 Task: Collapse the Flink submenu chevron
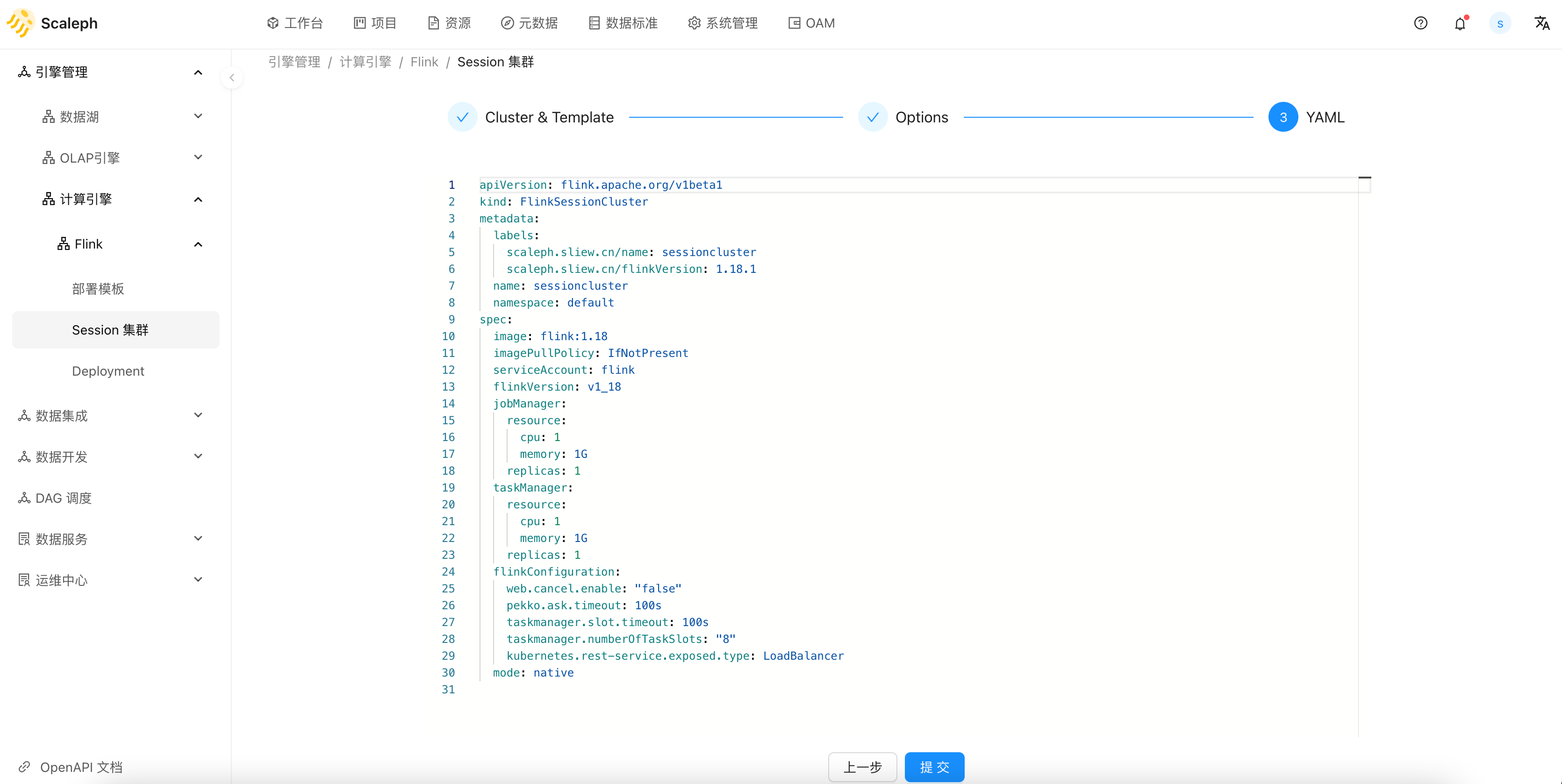198,244
